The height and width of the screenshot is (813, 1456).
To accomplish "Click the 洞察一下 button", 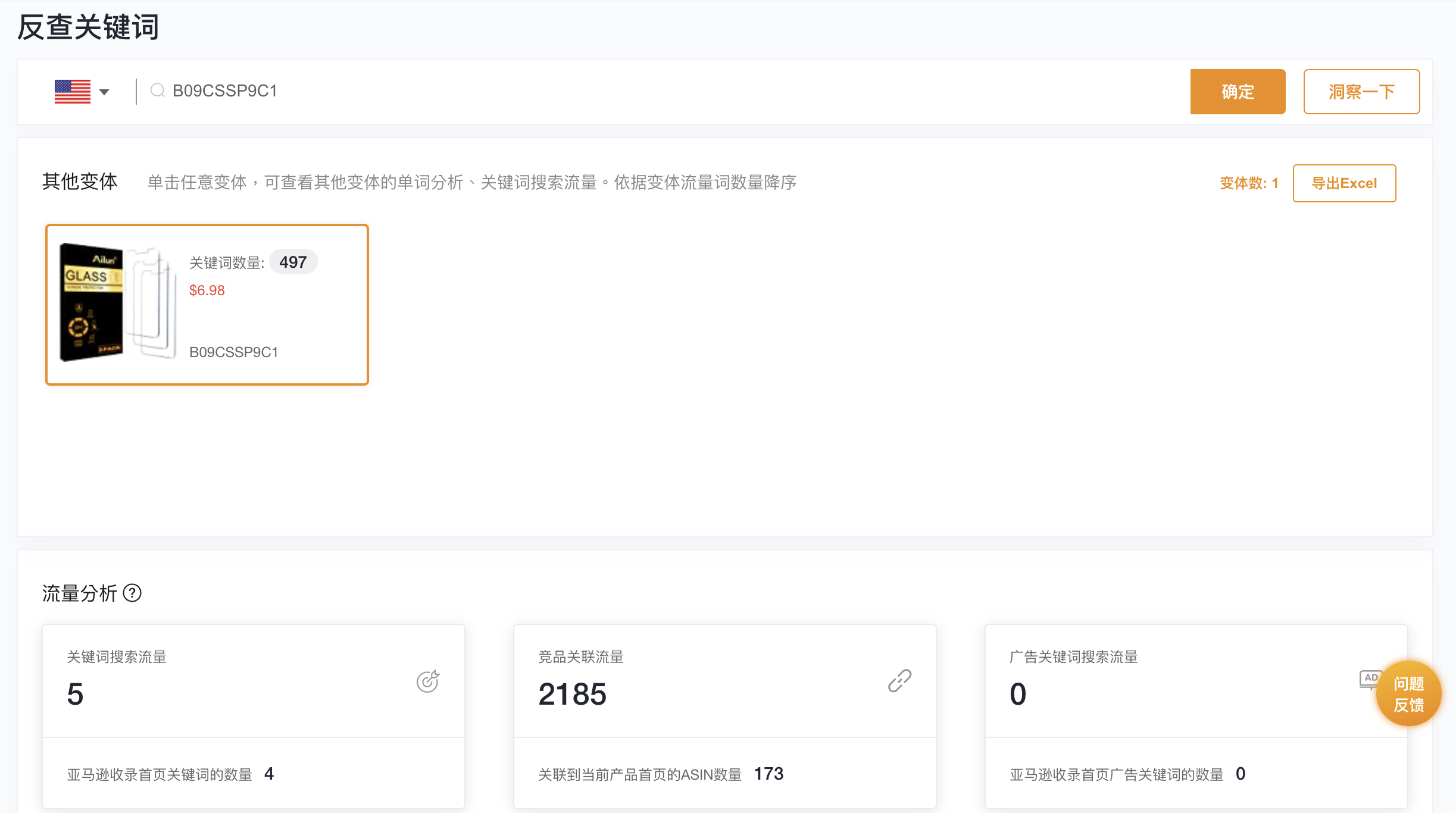I will pyautogui.click(x=1361, y=92).
